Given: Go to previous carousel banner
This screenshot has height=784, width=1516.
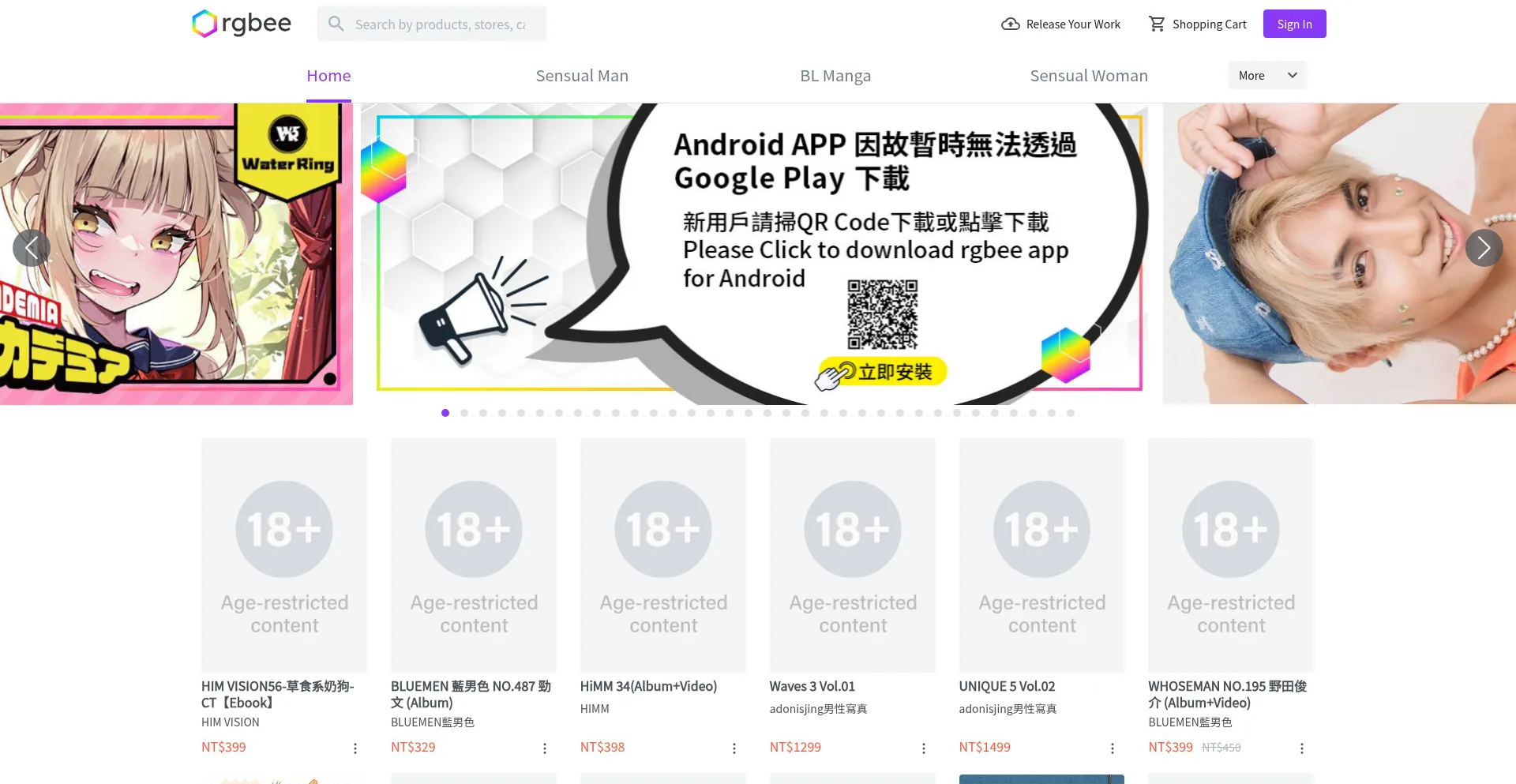Looking at the screenshot, I should point(32,248).
